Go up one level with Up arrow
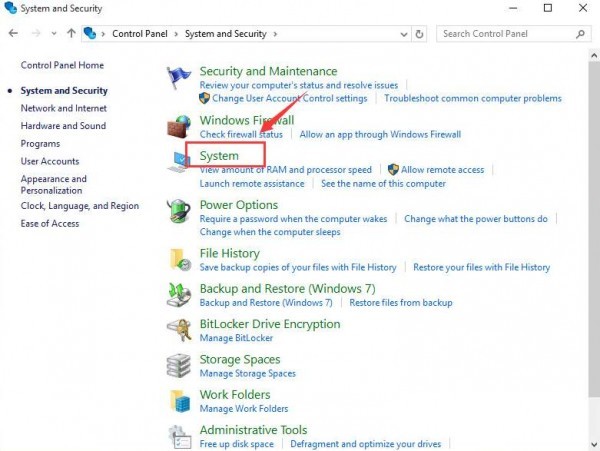Viewport: 600px width, 451px height. [71, 33]
